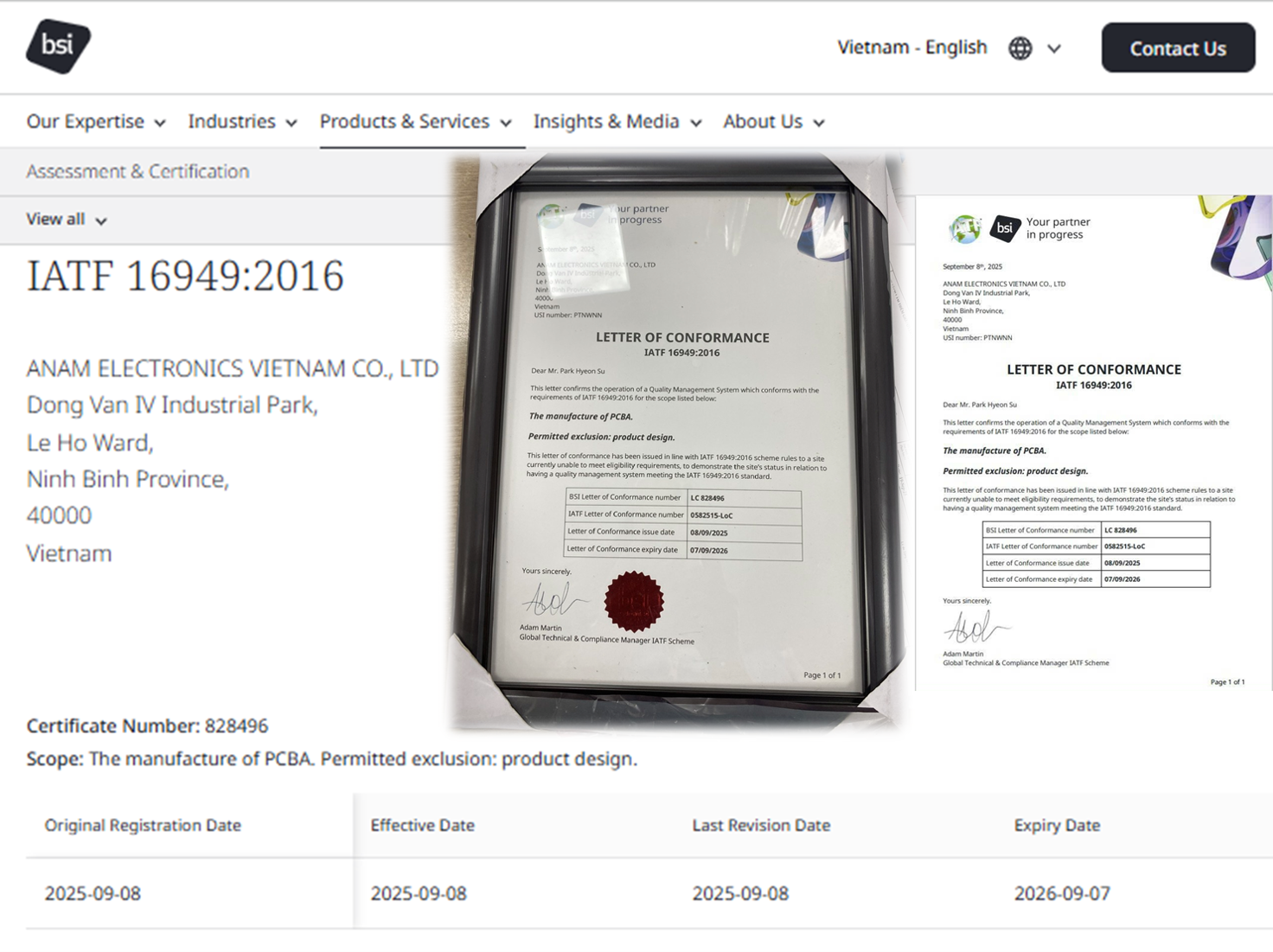
Task: Expand the Our Expertise chevron arrow
Action: point(160,123)
